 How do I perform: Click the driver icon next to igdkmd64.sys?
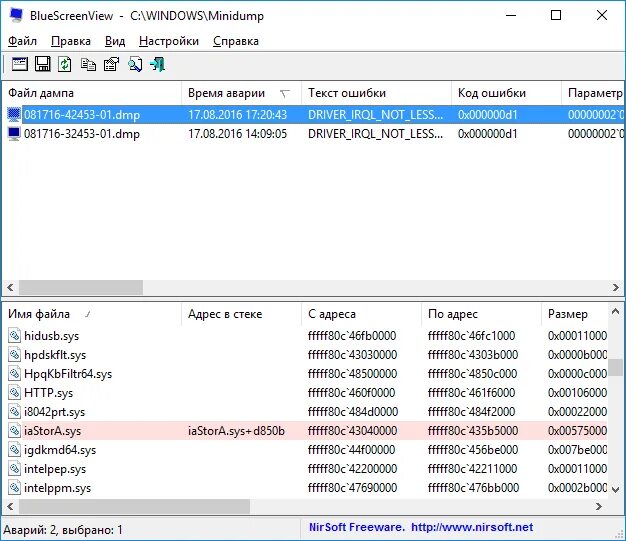(14, 450)
